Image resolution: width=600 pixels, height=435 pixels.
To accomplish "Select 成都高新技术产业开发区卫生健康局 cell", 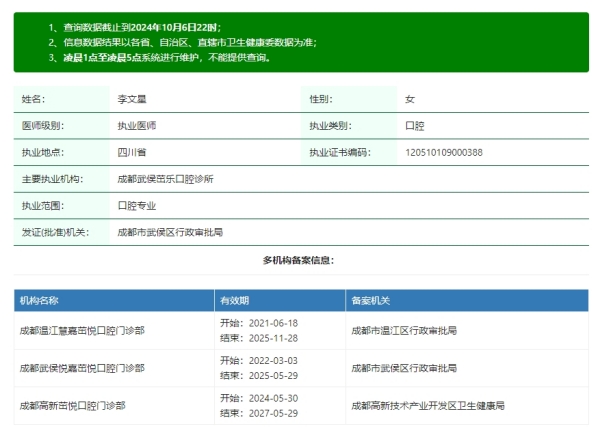I will pyautogui.click(x=428, y=406).
